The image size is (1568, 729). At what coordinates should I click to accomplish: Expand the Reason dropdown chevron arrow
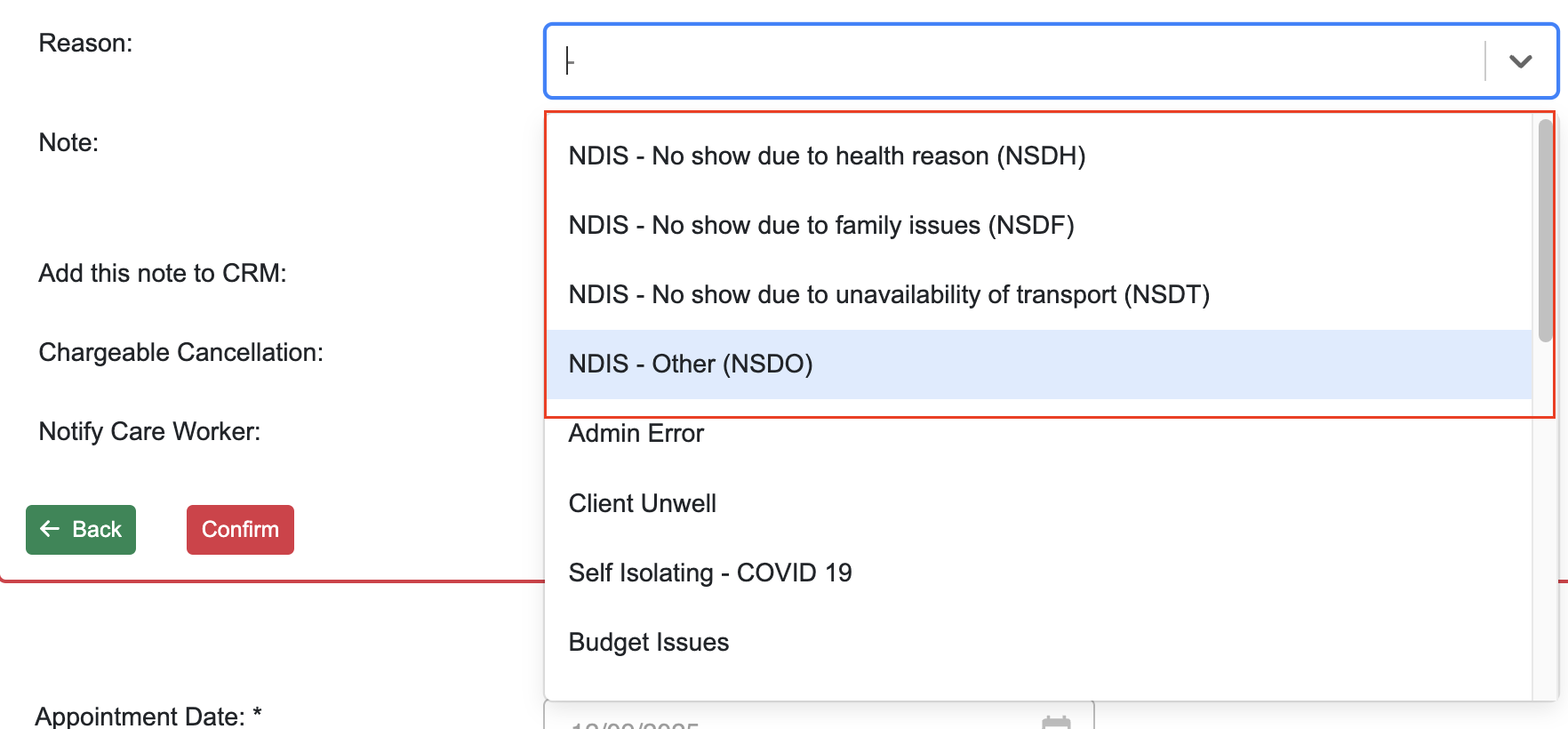[x=1520, y=61]
